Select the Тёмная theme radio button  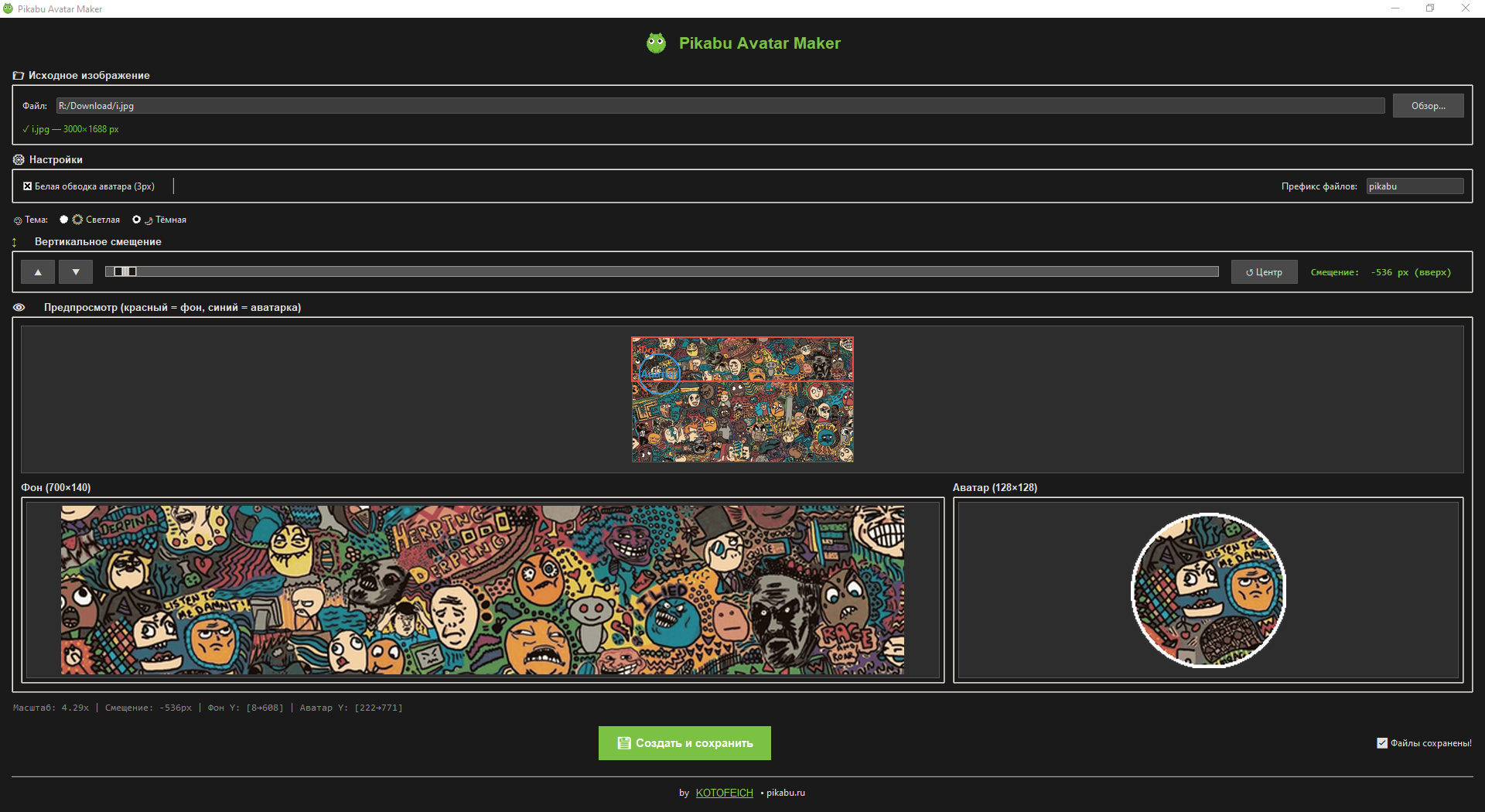[137, 220]
